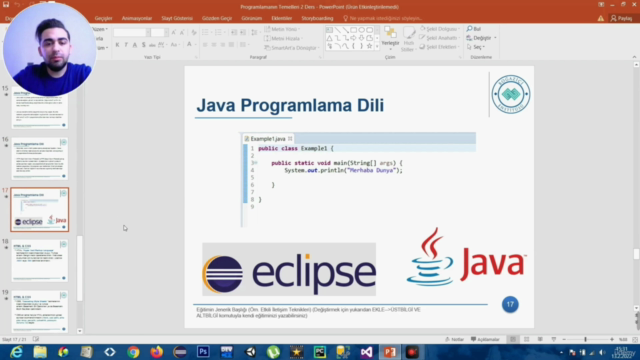Switch to Gözden Geçir tab
This screenshot has height=360, width=640.
(217, 18)
